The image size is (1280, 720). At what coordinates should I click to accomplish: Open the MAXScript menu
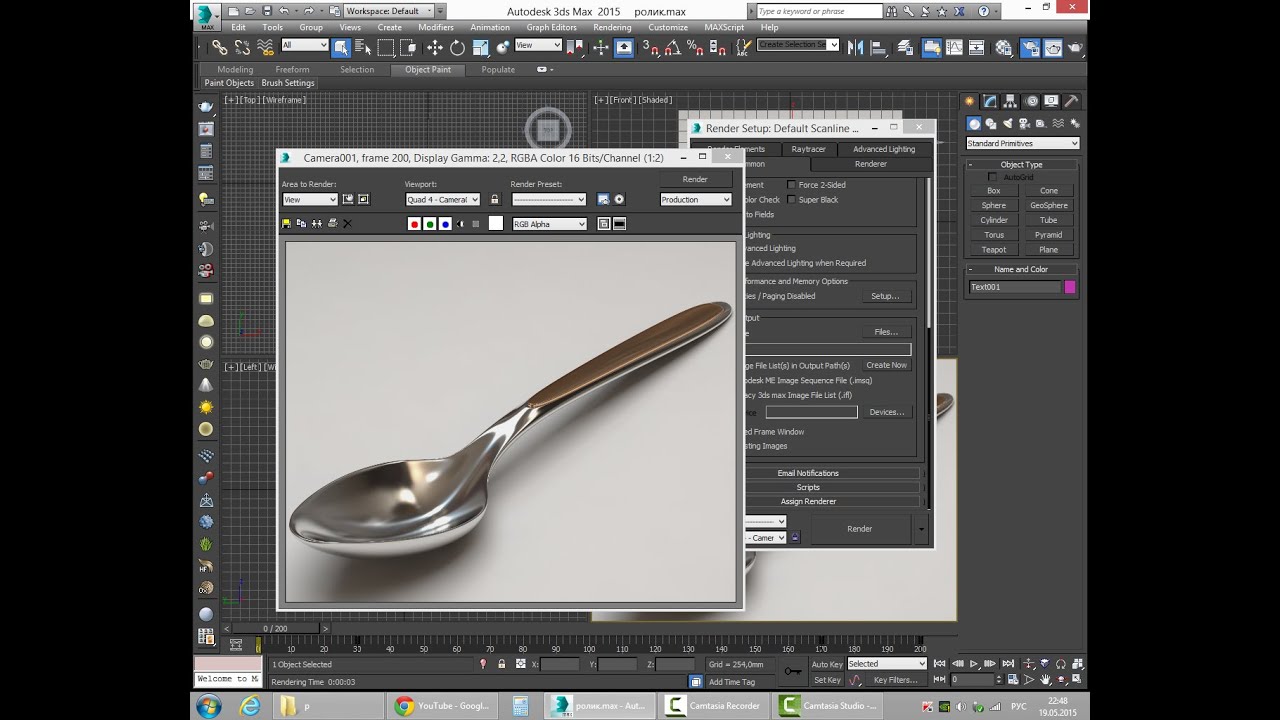(x=724, y=27)
